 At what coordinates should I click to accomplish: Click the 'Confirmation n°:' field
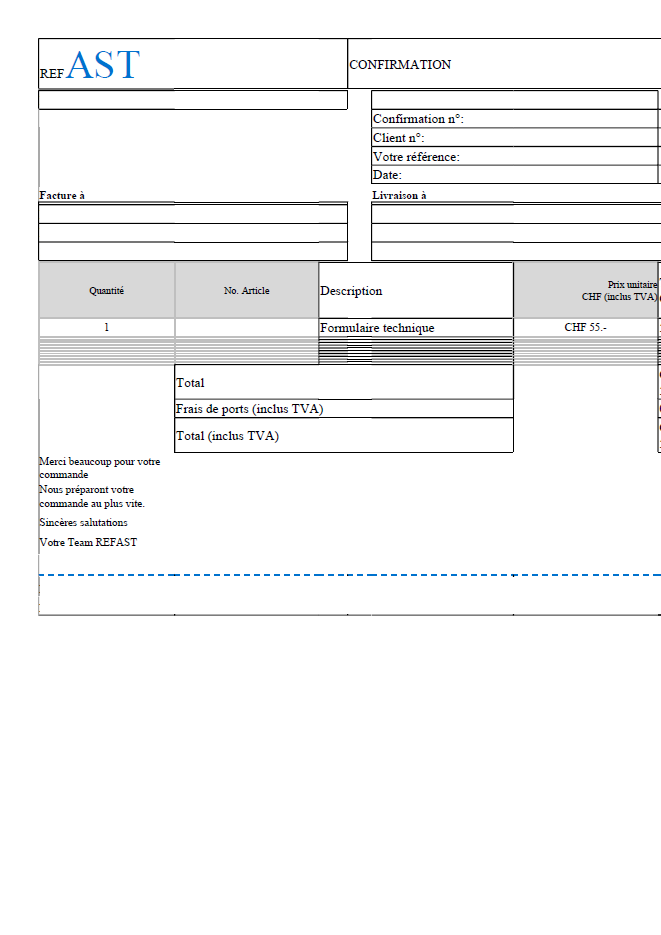point(515,119)
